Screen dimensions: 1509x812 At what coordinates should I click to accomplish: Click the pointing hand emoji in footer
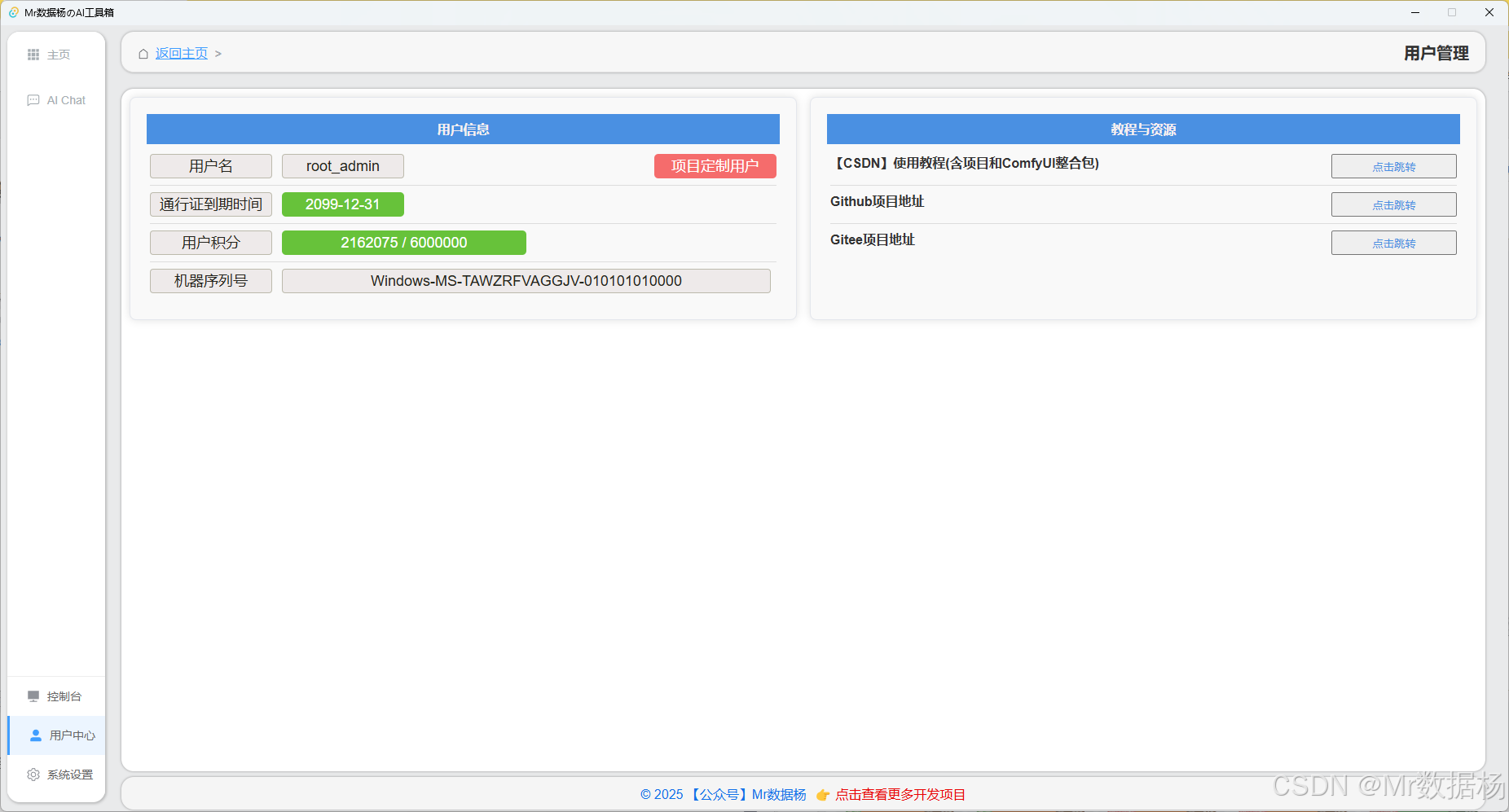point(823,795)
